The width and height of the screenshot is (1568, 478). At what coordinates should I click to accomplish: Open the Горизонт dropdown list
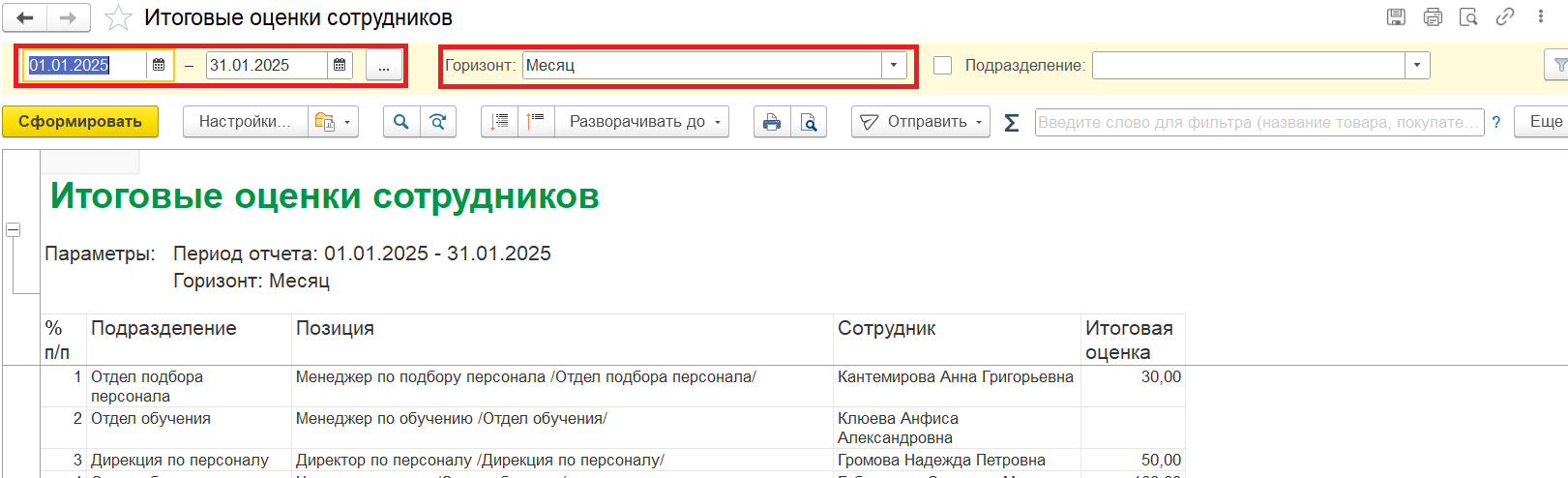tap(894, 65)
